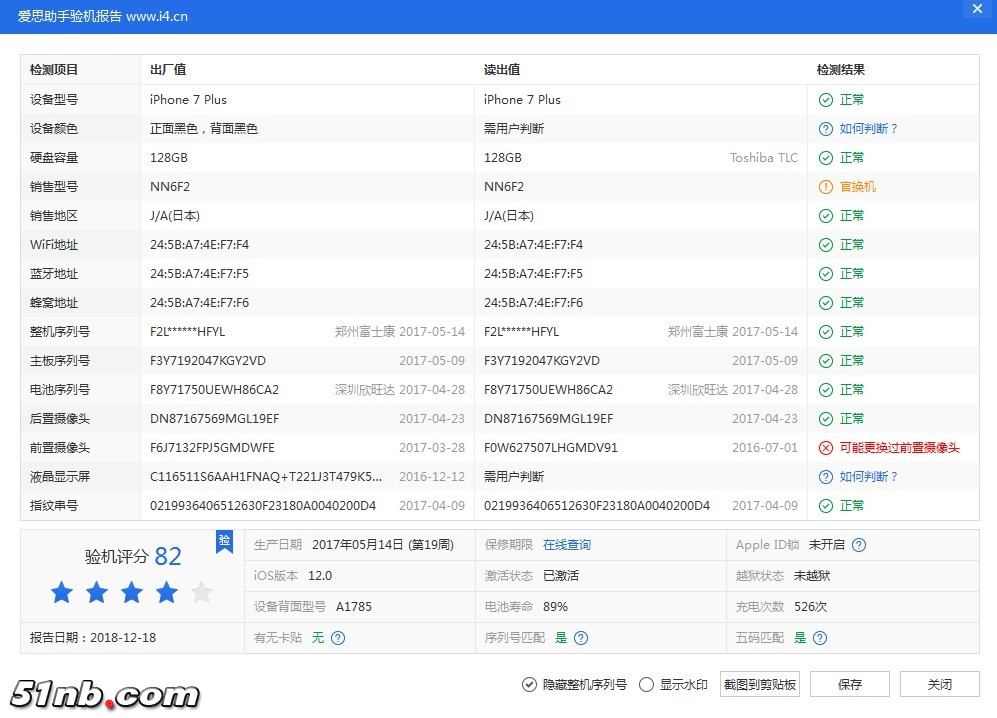Click help icon beside 五码匹配
The image size is (997, 718).
820,638
